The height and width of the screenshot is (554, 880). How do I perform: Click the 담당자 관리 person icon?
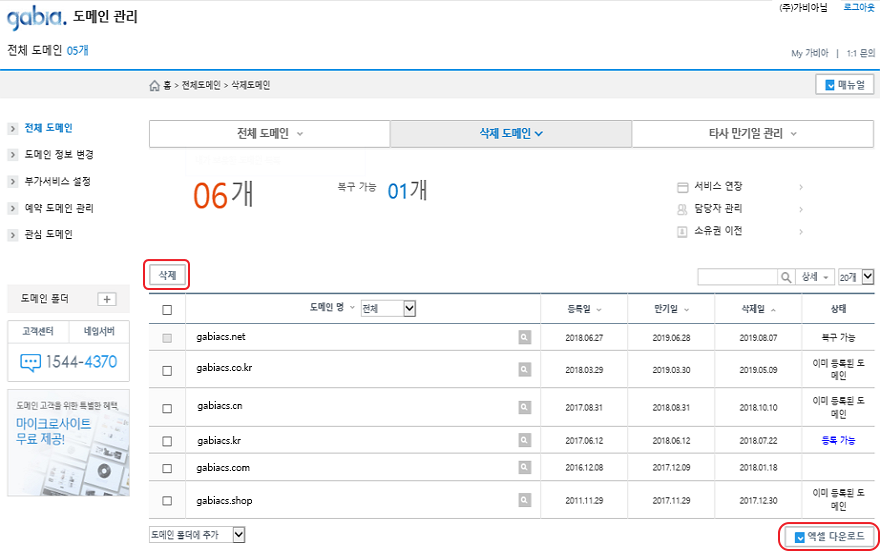[x=682, y=209]
